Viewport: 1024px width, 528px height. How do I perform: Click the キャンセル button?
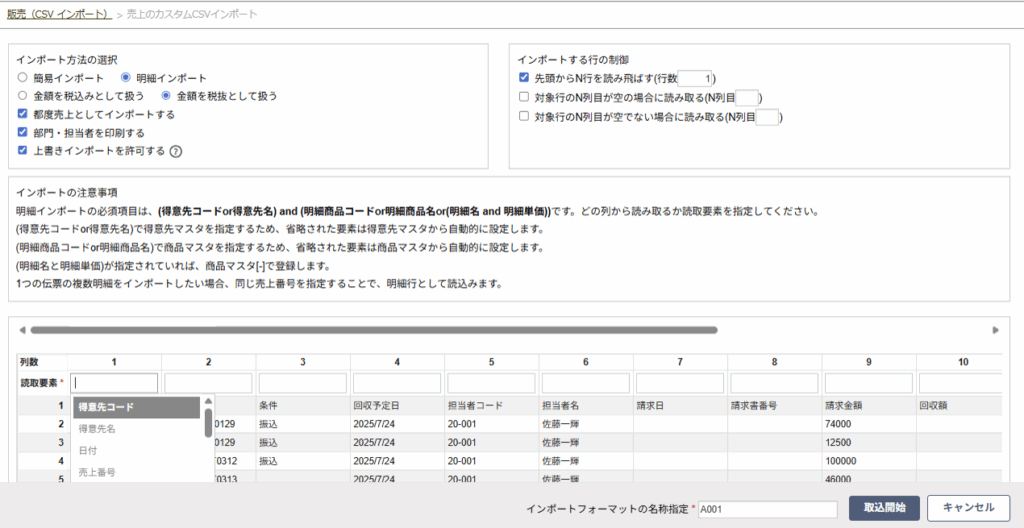coord(968,508)
